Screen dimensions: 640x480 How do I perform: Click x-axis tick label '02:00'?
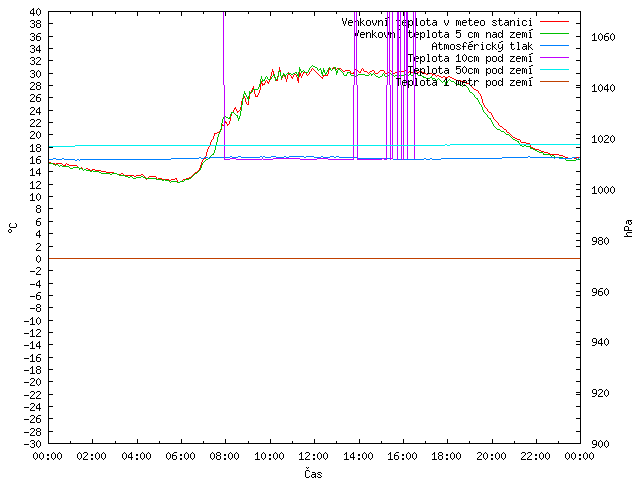click(91, 456)
